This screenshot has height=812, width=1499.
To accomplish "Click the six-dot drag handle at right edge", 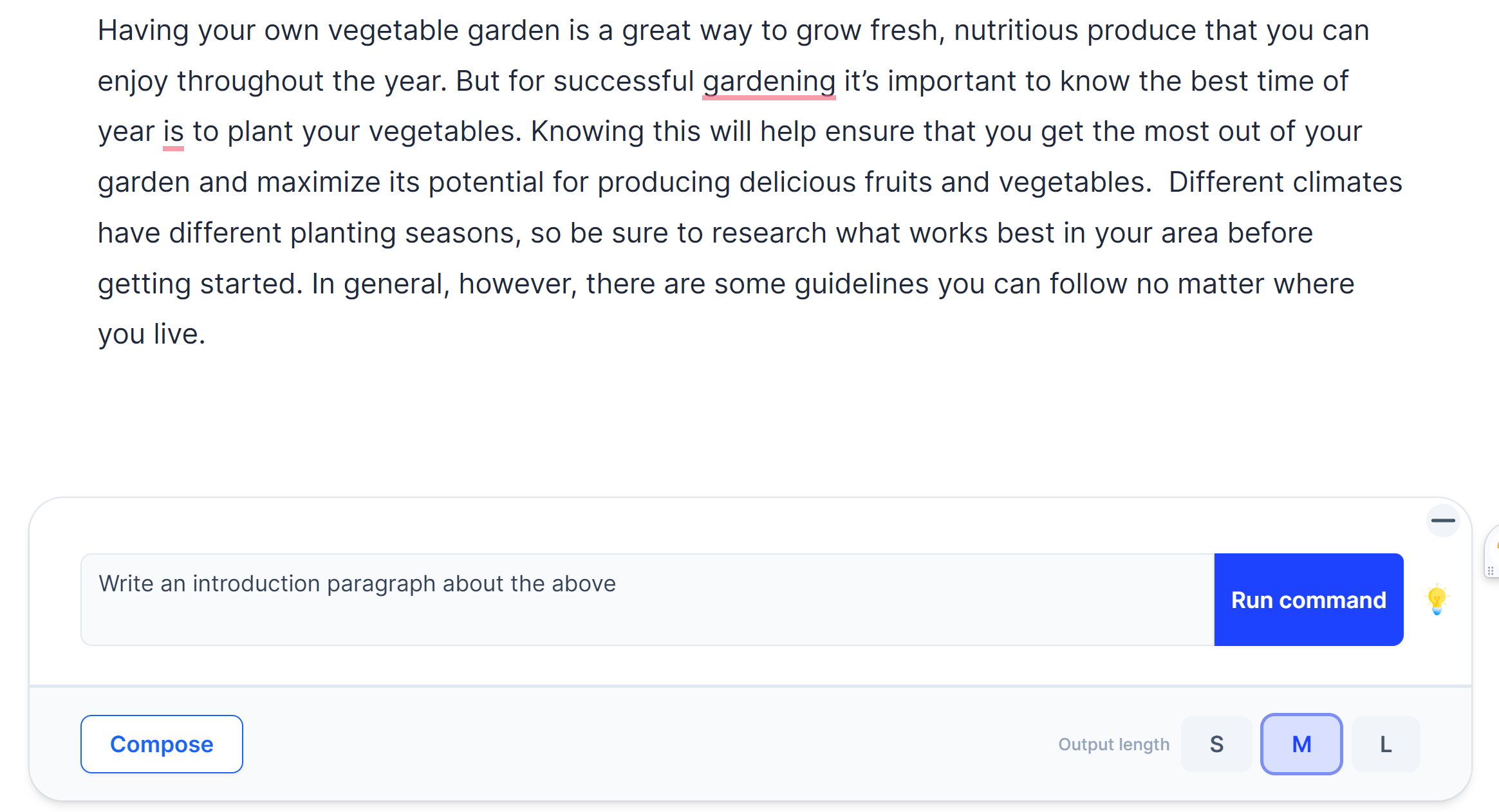I will (x=1490, y=571).
